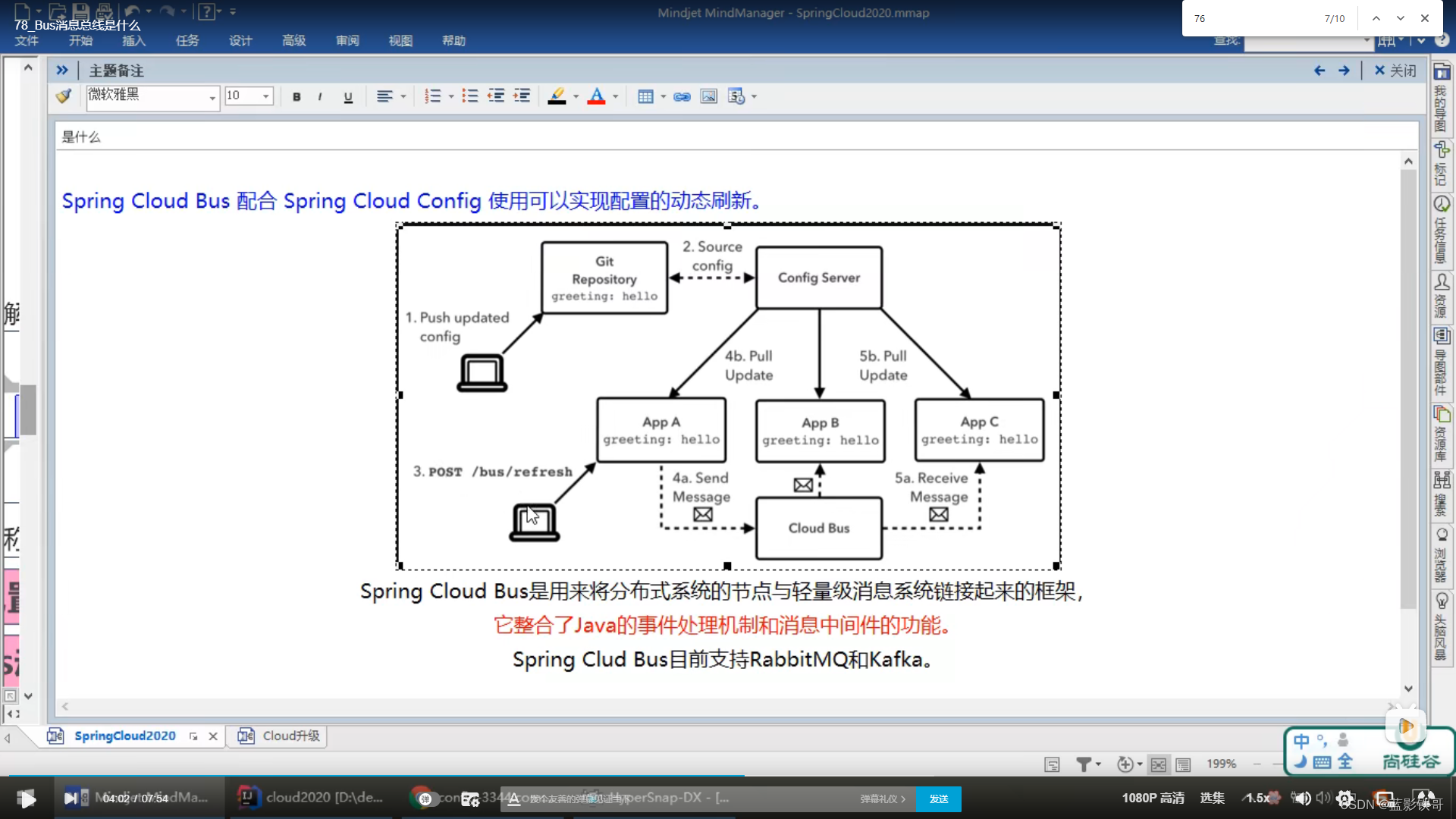
Task: Go to previous topic note arrow
Action: click(x=1319, y=71)
